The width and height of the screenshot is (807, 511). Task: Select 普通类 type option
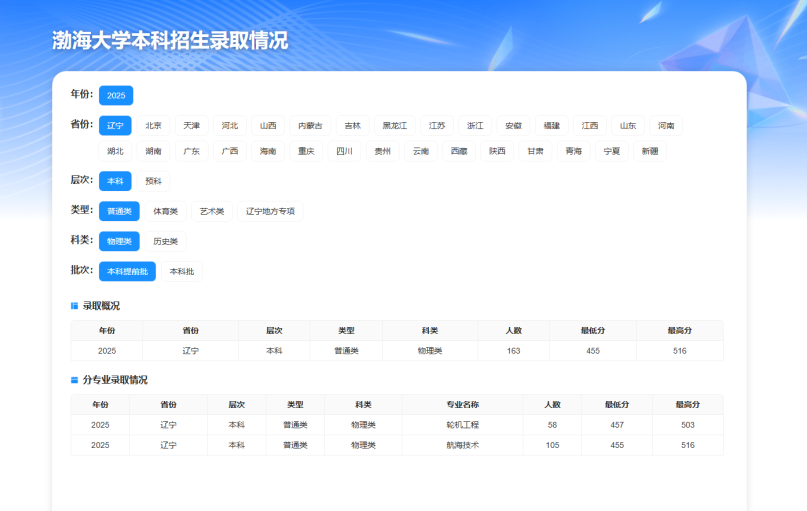tap(119, 211)
